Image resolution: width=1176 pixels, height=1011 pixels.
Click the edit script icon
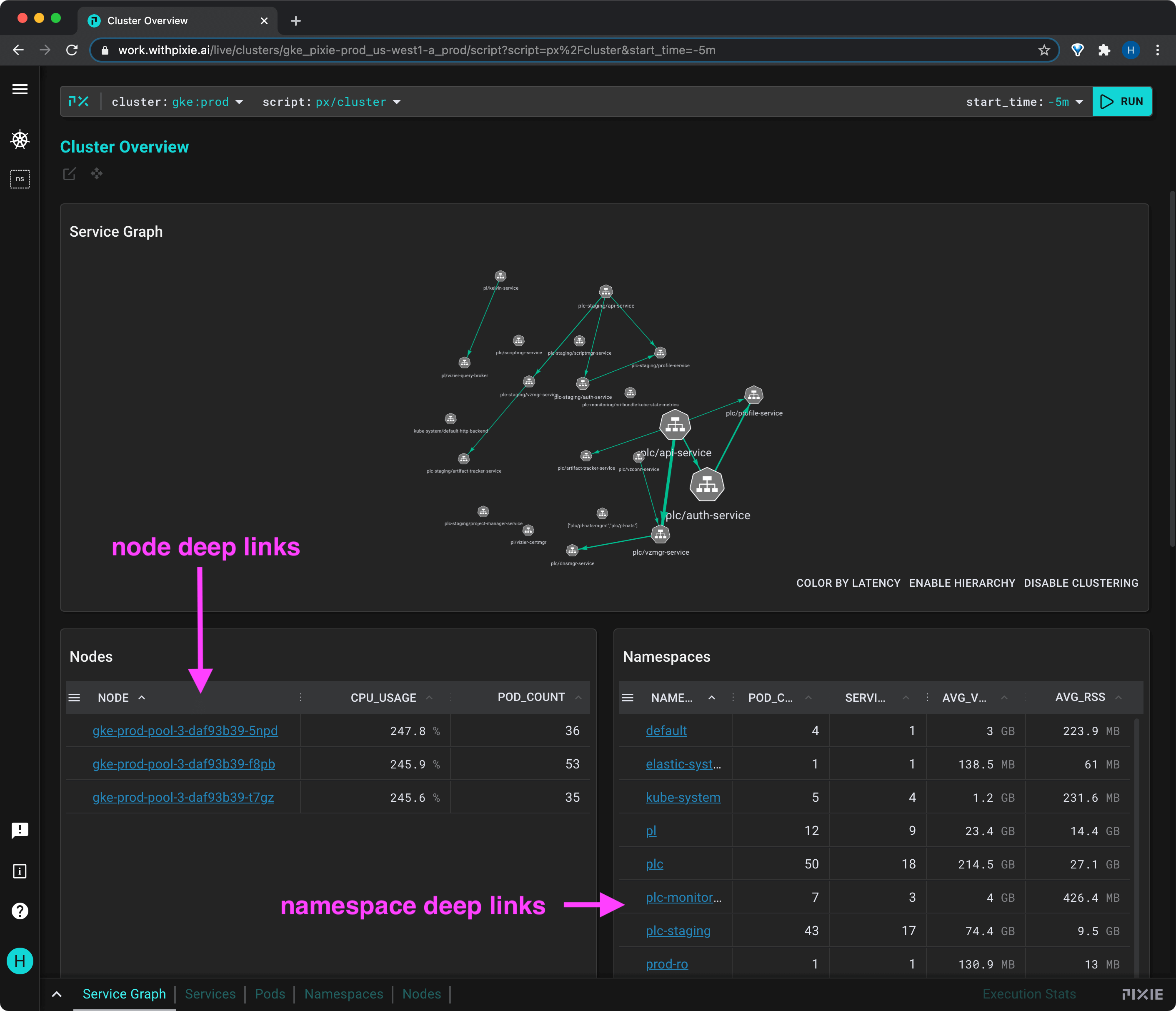69,174
